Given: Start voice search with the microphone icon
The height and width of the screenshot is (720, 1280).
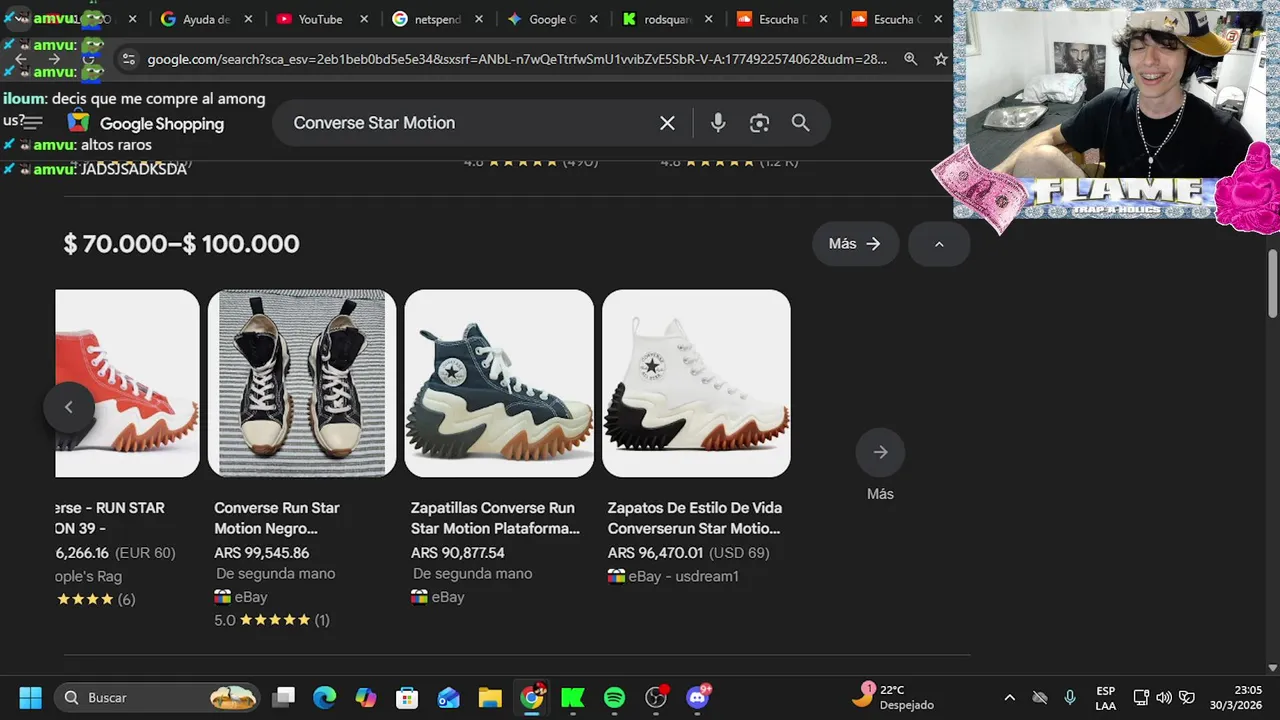Looking at the screenshot, I should (718, 123).
